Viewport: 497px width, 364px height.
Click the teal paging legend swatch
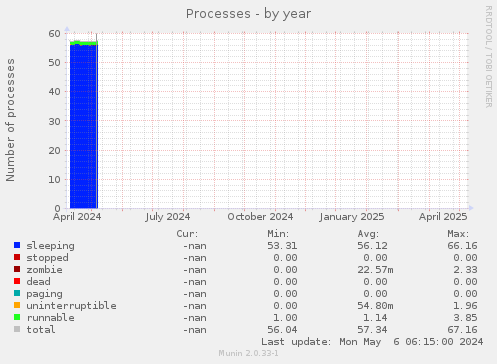(x=17, y=293)
